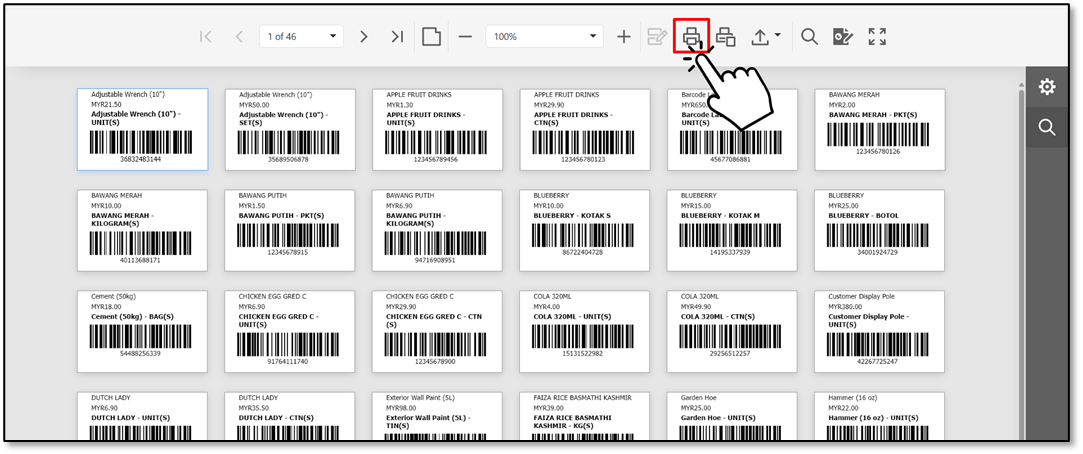The height and width of the screenshot is (454, 1083).
Task: Click barcode number 86722404728
Action: [x=583, y=252]
